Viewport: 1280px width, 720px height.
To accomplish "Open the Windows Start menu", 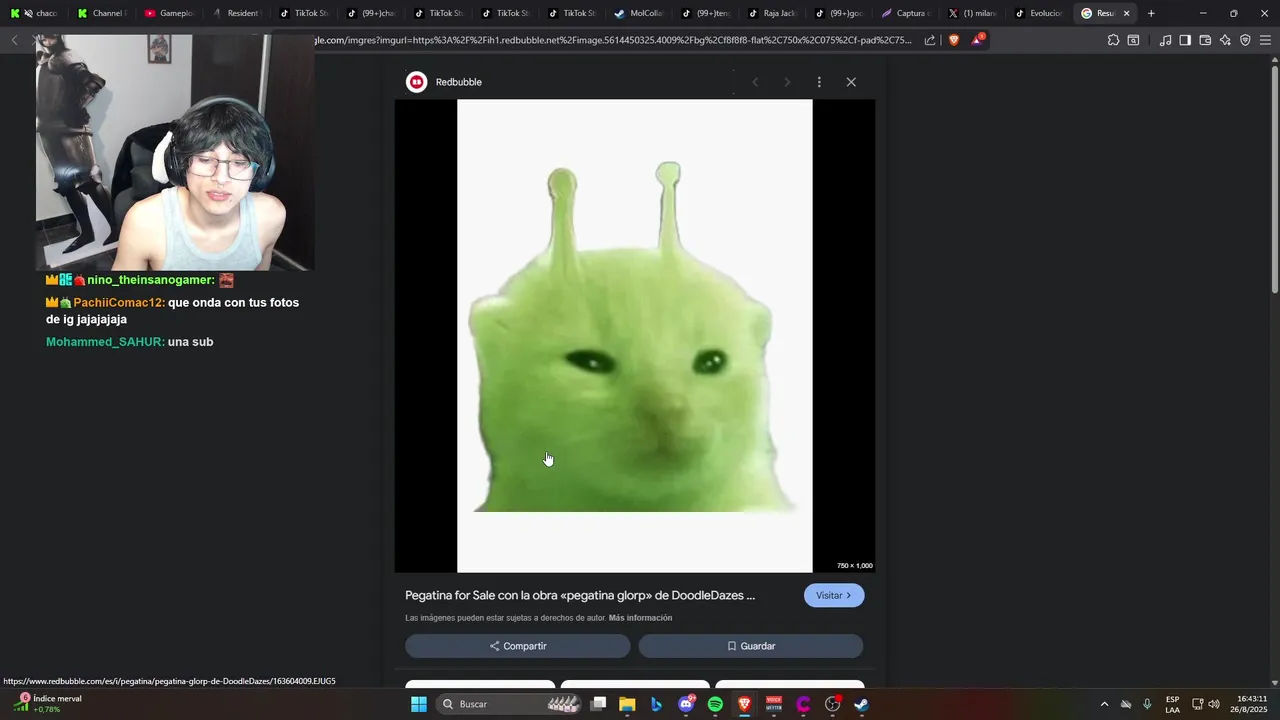I will click(x=419, y=704).
